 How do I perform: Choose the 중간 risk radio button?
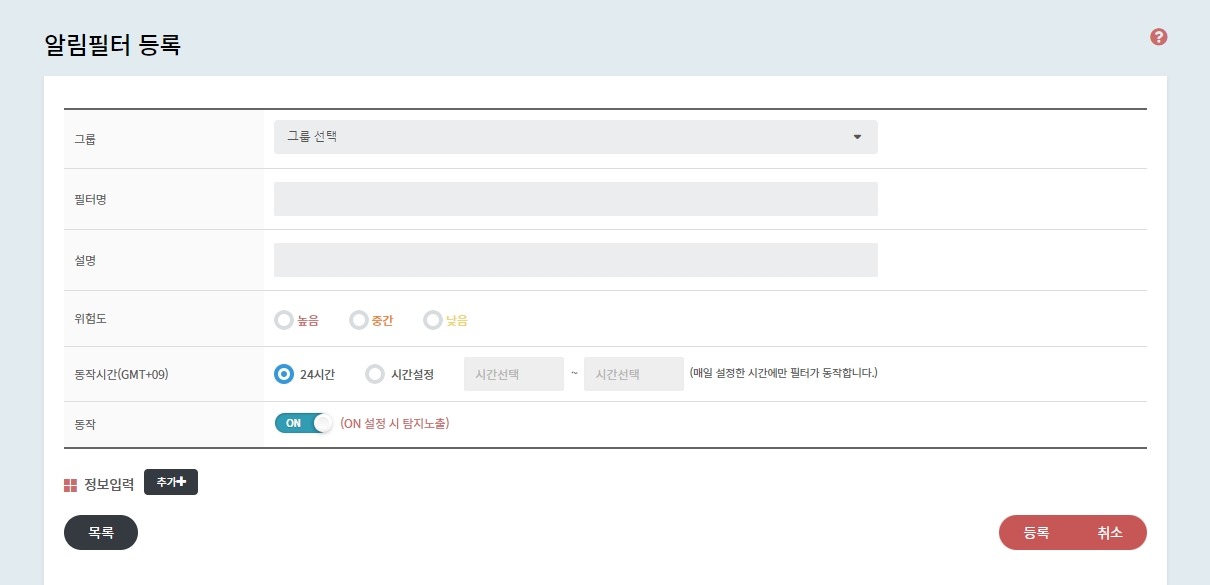pos(359,321)
